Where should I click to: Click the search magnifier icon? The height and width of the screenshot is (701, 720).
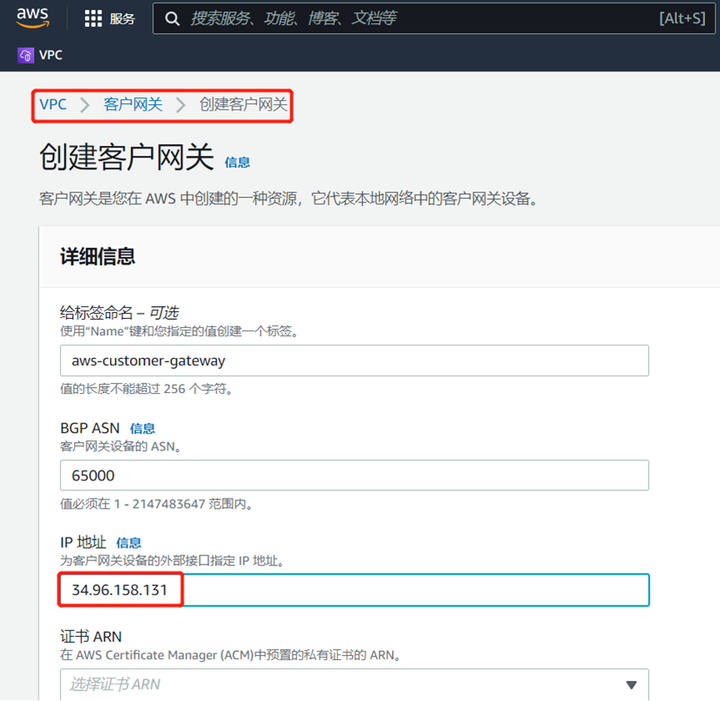pyautogui.click(x=172, y=19)
